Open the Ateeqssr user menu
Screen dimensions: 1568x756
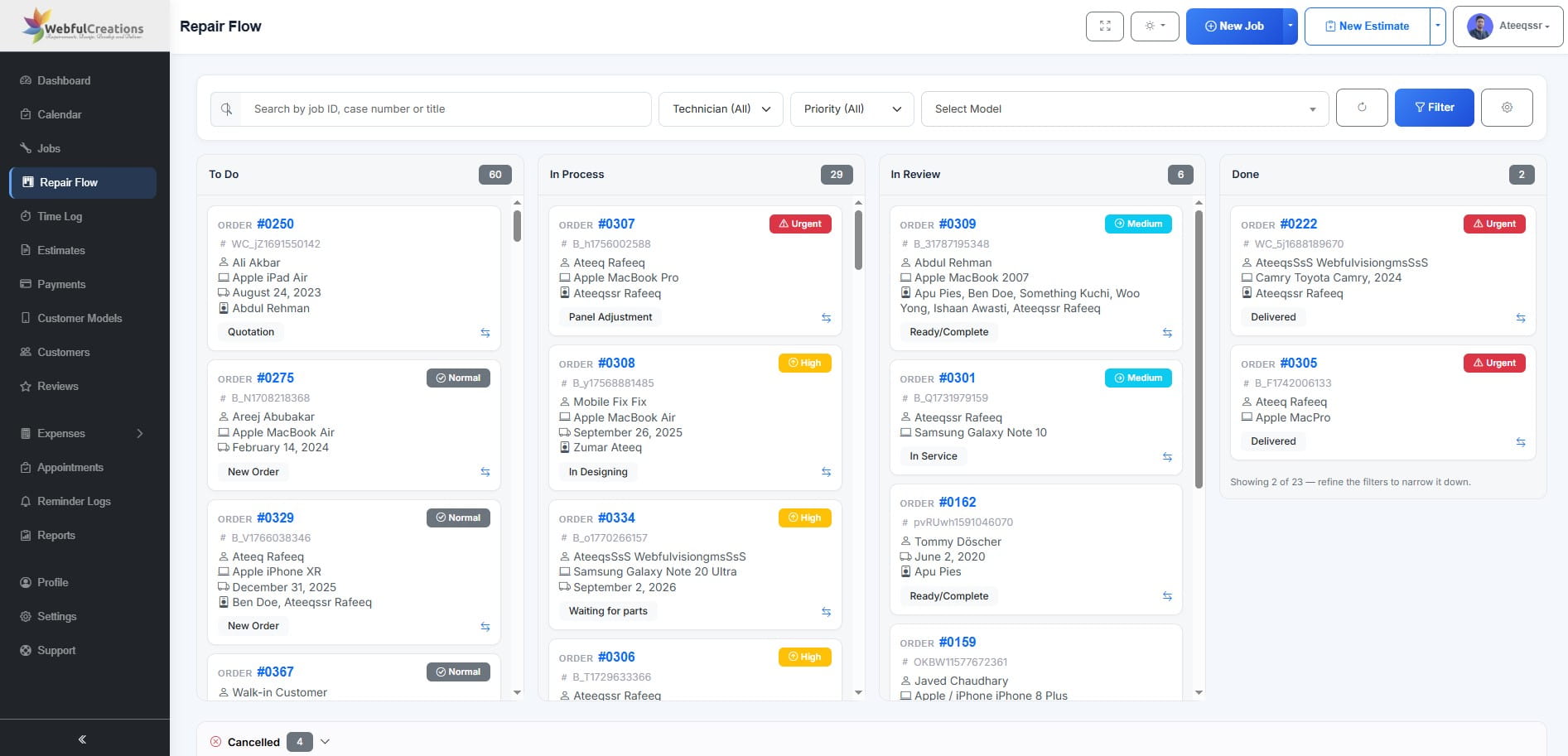click(1508, 26)
